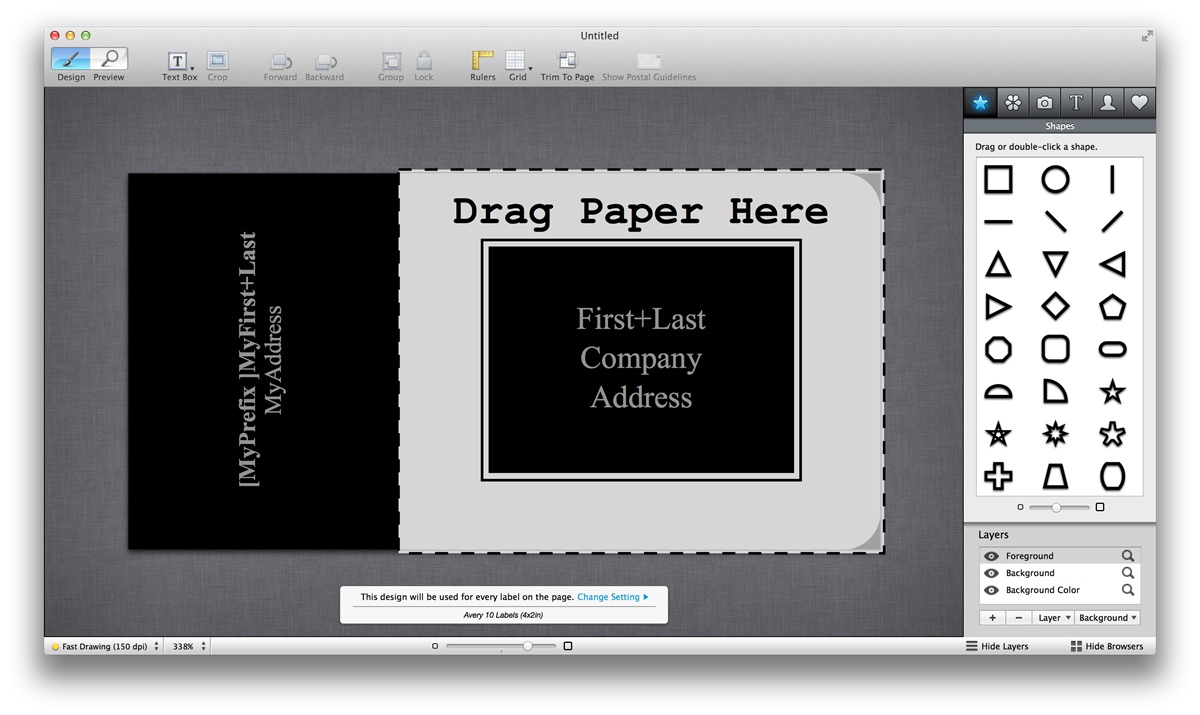Click the magnifier on Background Color layer
The image size is (1200, 715).
pyautogui.click(x=1127, y=590)
